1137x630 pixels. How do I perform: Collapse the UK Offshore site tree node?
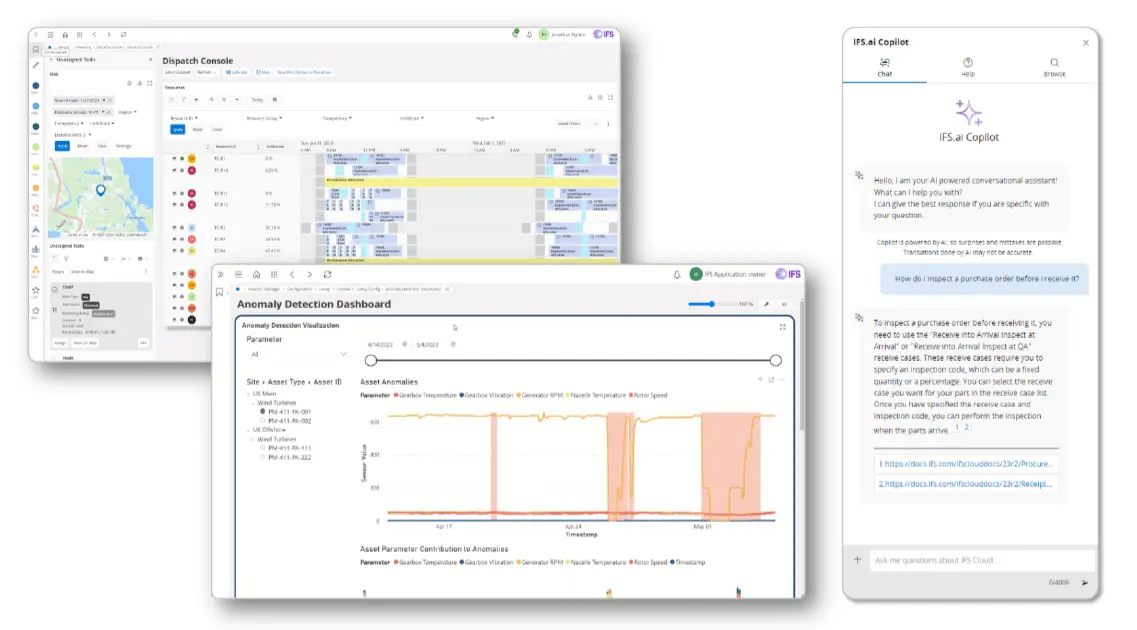point(248,430)
